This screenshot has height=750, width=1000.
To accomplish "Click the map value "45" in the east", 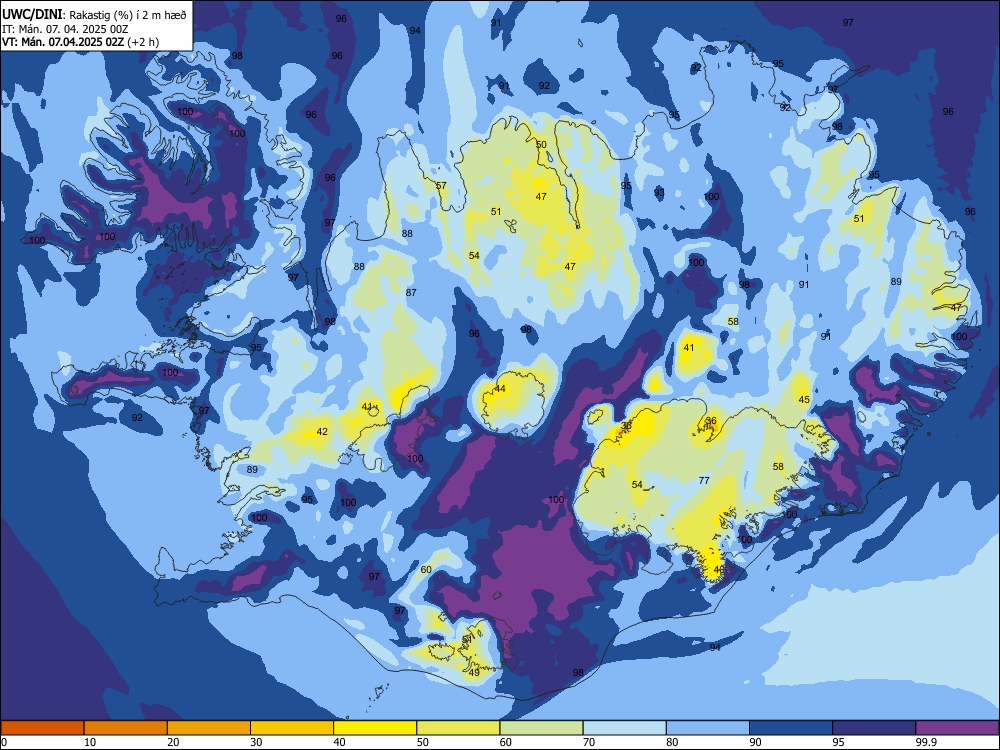I will click(x=804, y=399).
